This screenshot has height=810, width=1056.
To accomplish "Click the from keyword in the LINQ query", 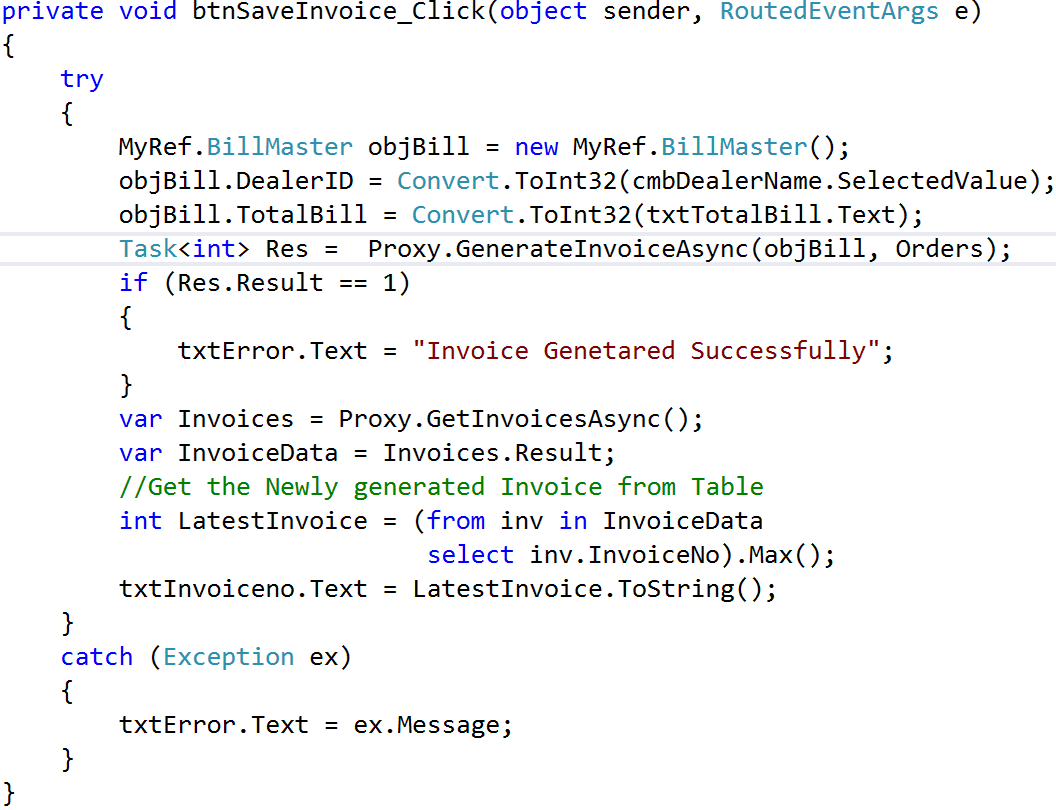I will 456,520.
